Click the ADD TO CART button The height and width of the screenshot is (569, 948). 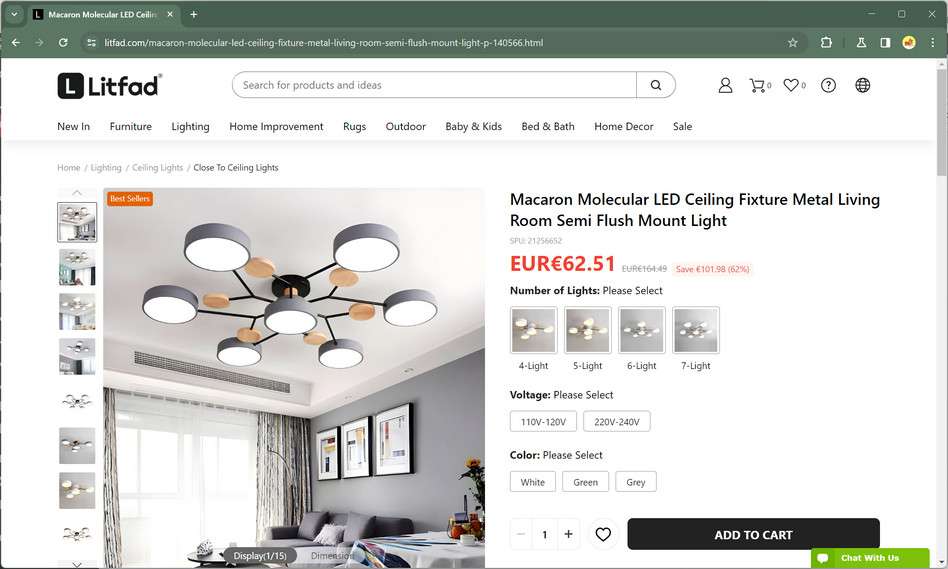click(x=753, y=535)
